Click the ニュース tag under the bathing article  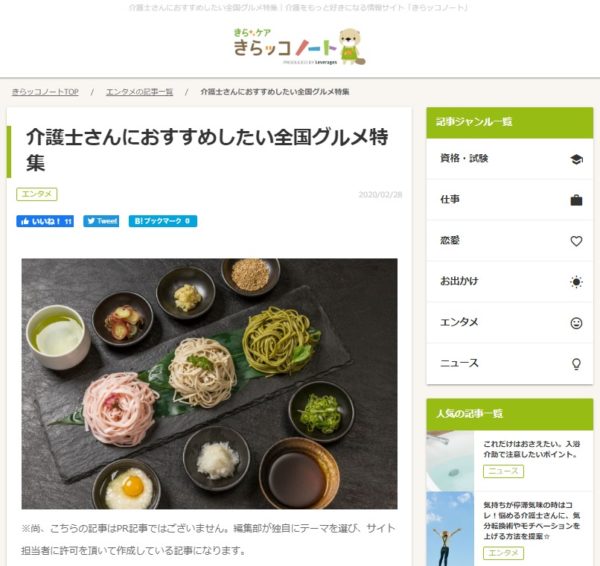pyautogui.click(x=503, y=471)
